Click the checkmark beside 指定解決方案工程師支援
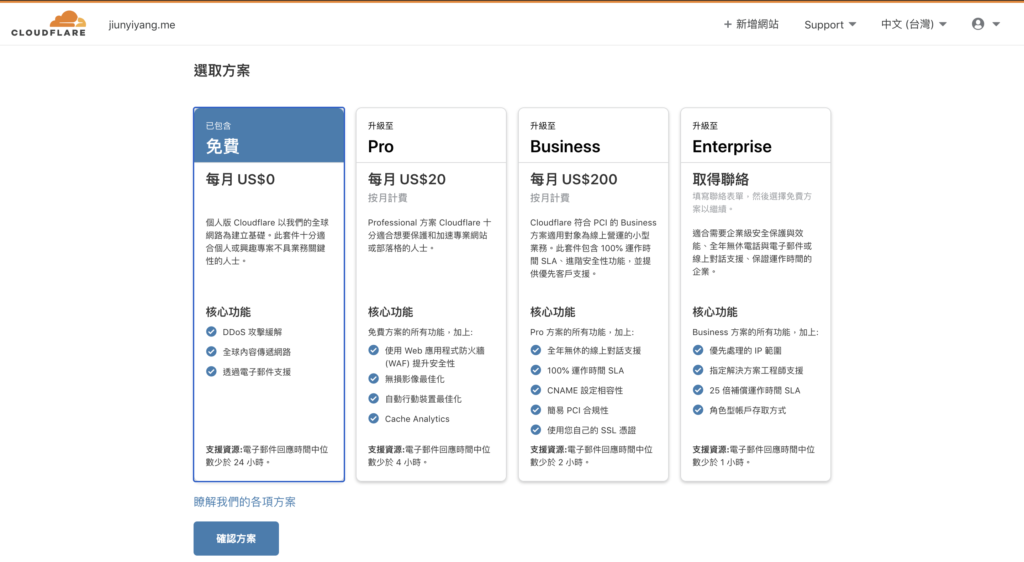This screenshot has height=562, width=1024. (698, 370)
